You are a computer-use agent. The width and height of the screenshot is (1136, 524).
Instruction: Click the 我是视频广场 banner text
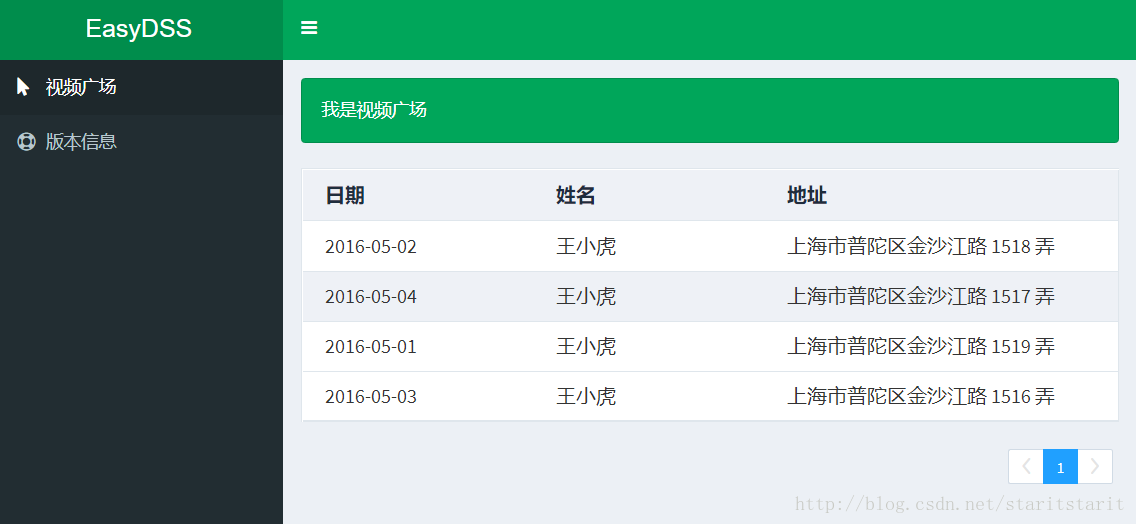pyautogui.click(x=374, y=110)
